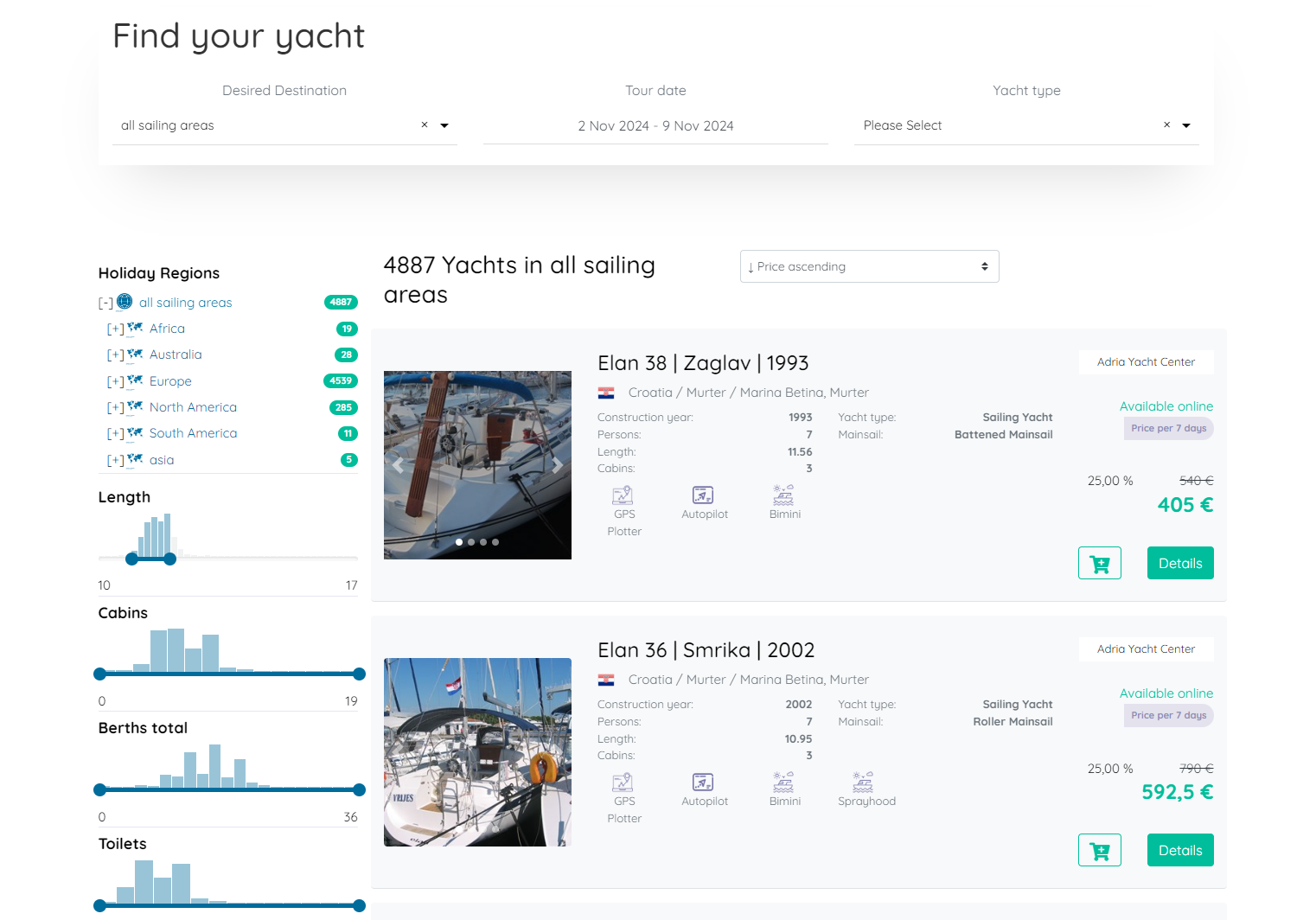The width and height of the screenshot is (1316, 920).
Task: Expand the Africa region tree
Action: pos(115,329)
